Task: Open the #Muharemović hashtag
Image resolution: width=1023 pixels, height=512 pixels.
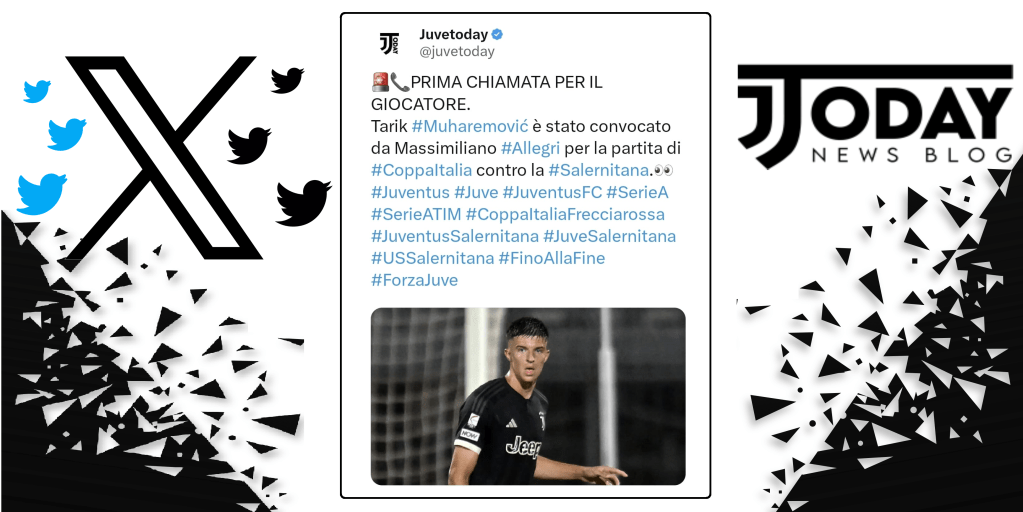Action: pos(470,127)
